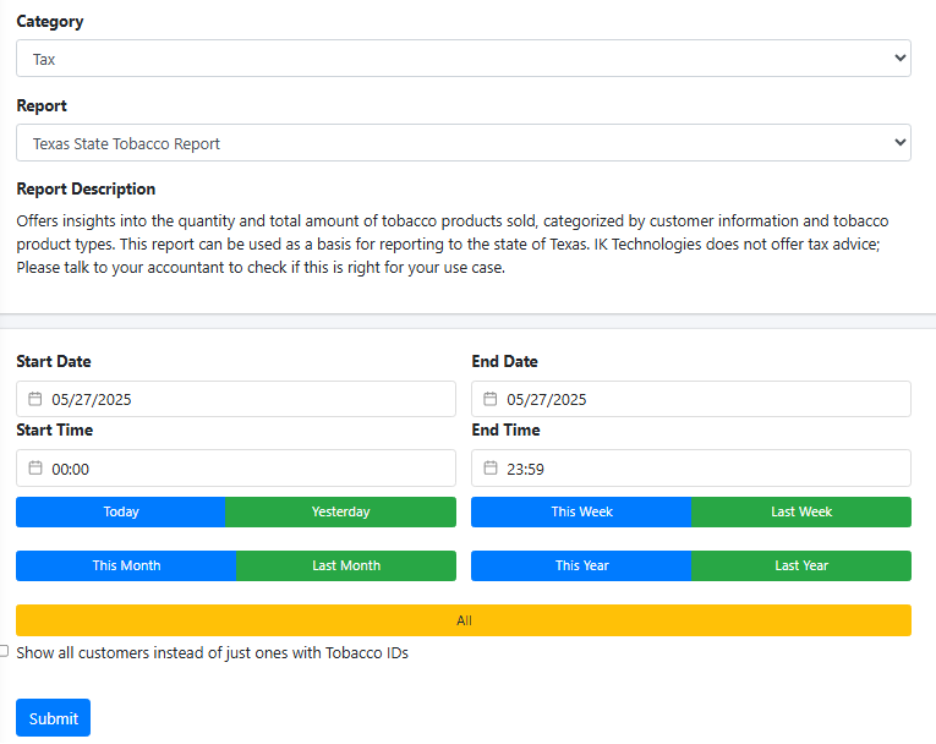Open the Category dropdown showing Tax
The width and height of the screenshot is (936, 744).
click(463, 59)
